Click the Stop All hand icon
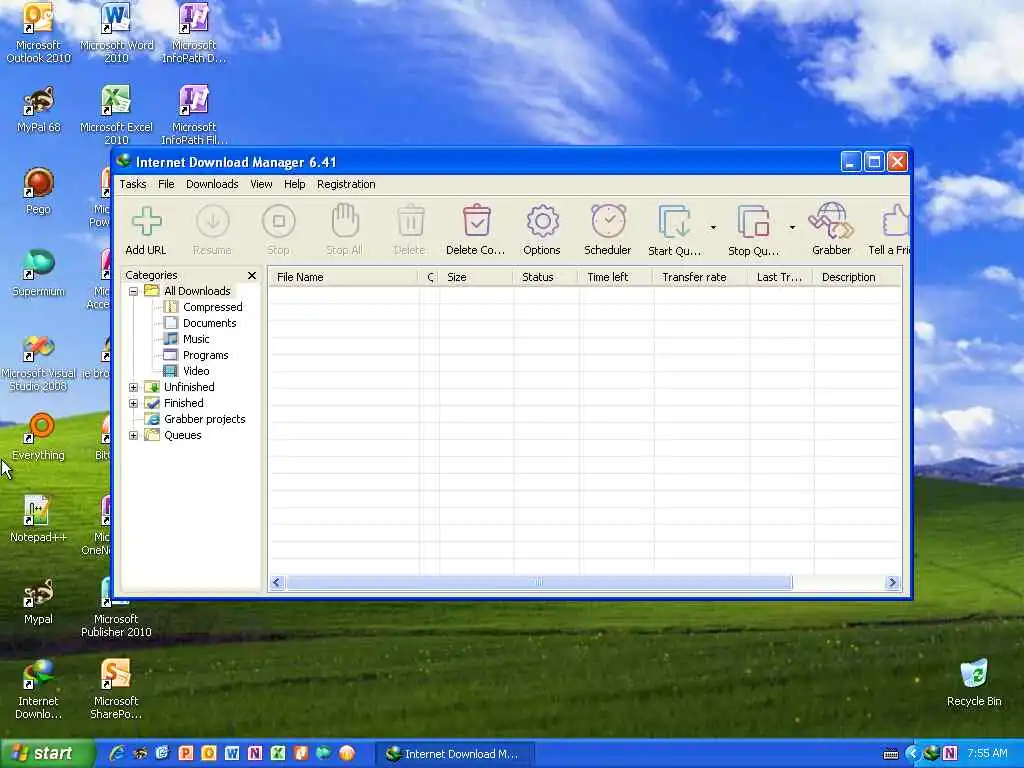Screen dimensions: 1024x768 (x=344, y=220)
